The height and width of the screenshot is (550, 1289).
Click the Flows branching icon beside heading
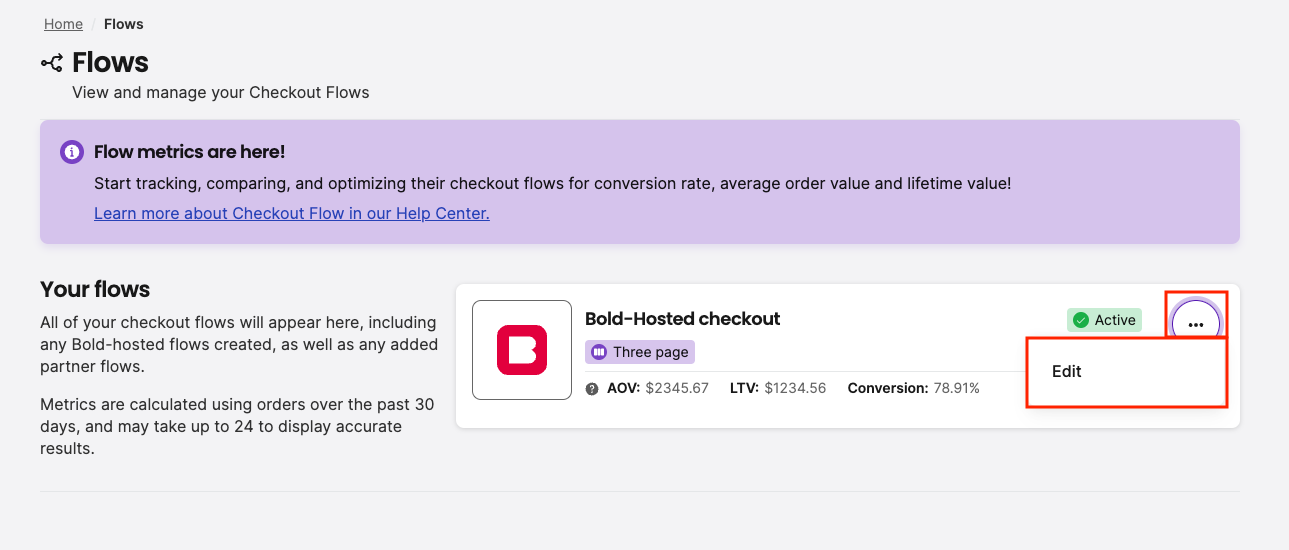(x=52, y=63)
